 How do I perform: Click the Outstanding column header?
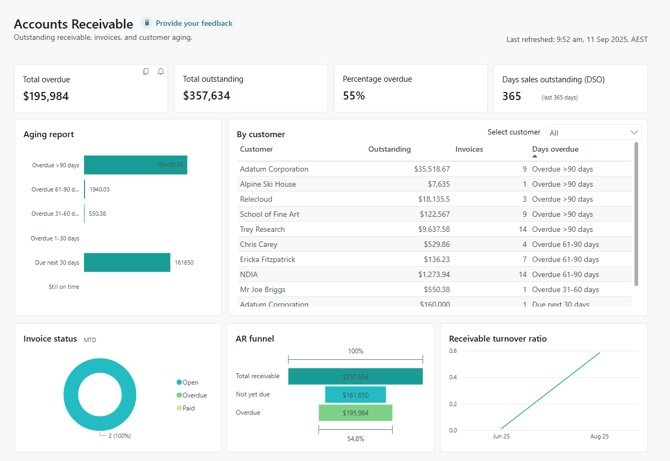point(389,149)
